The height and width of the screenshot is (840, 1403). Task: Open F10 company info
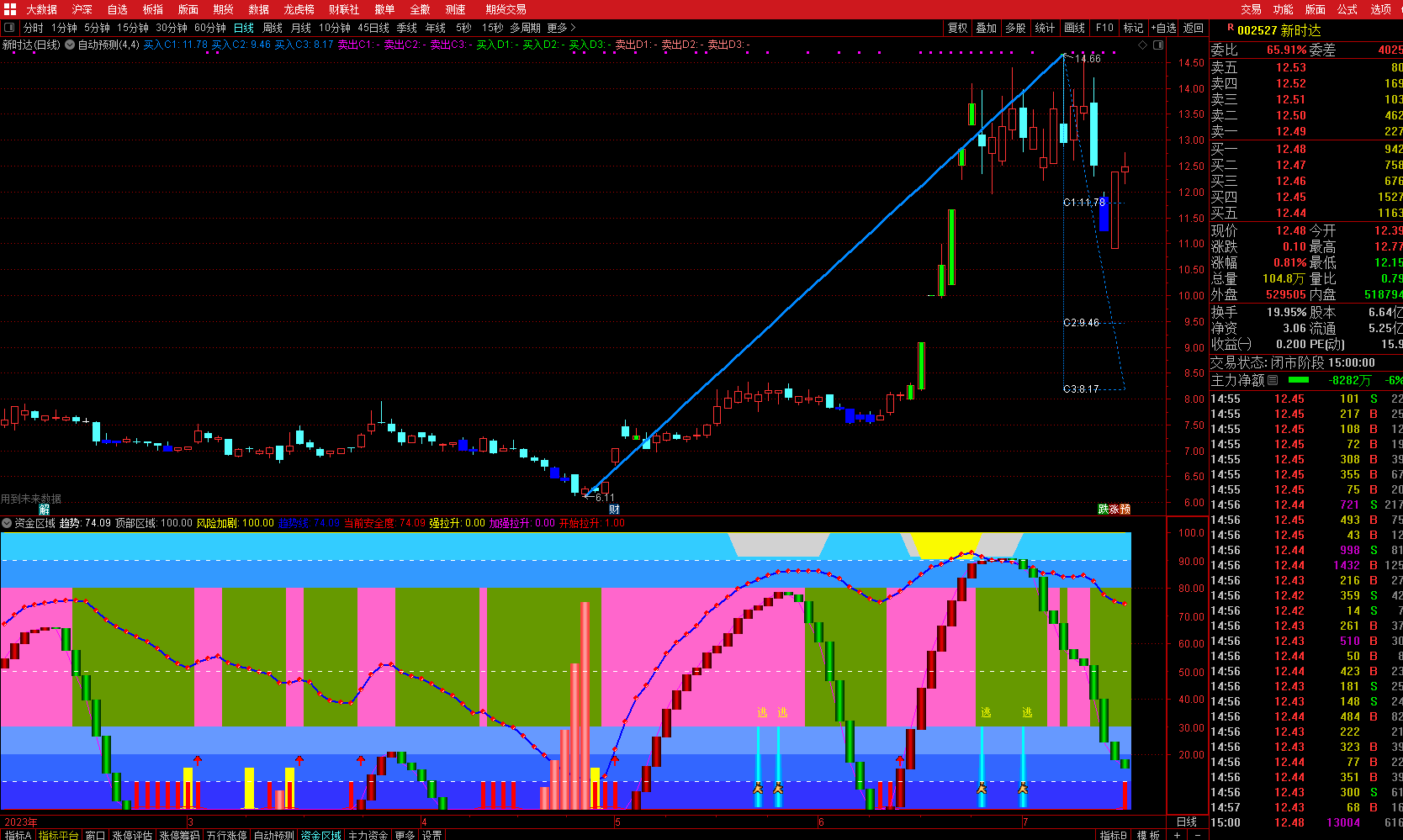(1104, 28)
